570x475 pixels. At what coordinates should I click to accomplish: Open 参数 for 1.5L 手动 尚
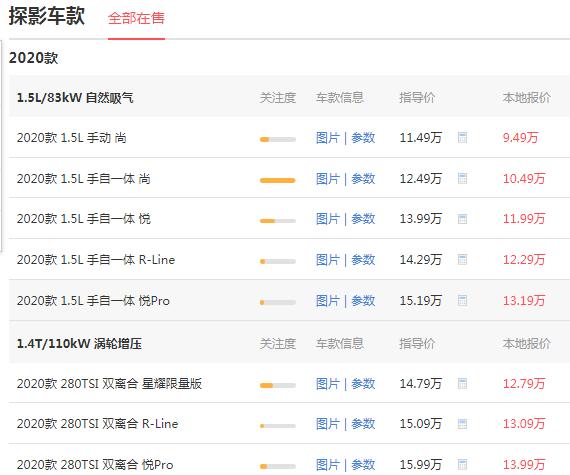[x=363, y=138]
